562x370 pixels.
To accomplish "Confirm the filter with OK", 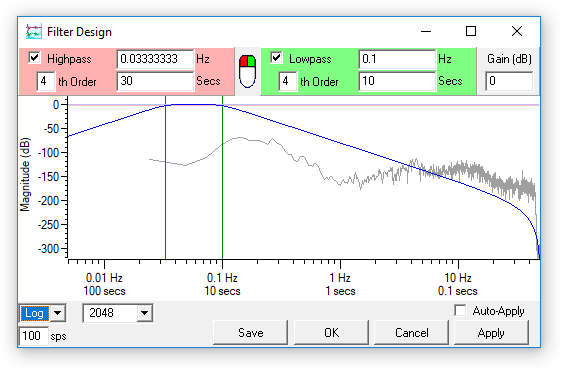I will coord(332,333).
